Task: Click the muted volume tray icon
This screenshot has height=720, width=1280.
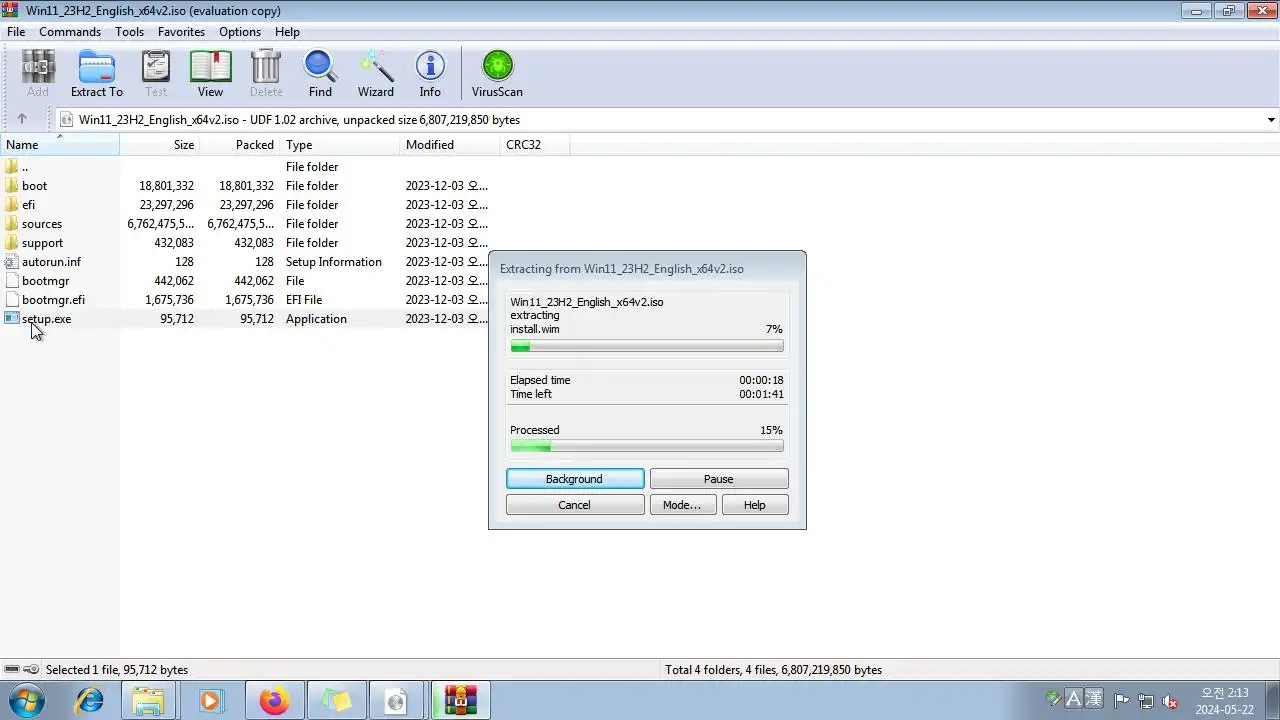Action: [1169, 701]
